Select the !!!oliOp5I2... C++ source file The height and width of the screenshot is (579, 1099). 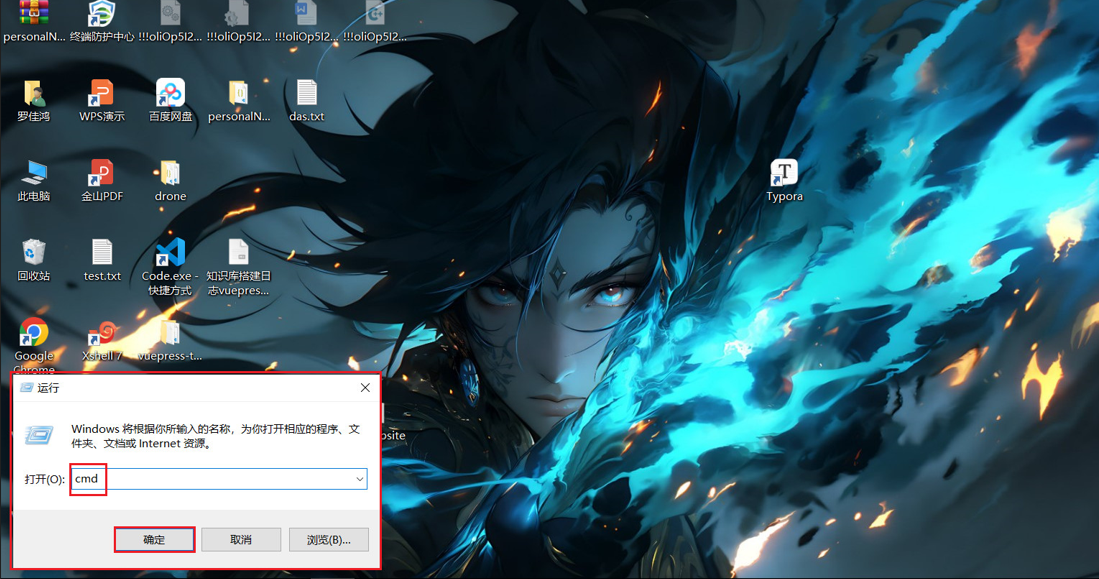click(375, 14)
